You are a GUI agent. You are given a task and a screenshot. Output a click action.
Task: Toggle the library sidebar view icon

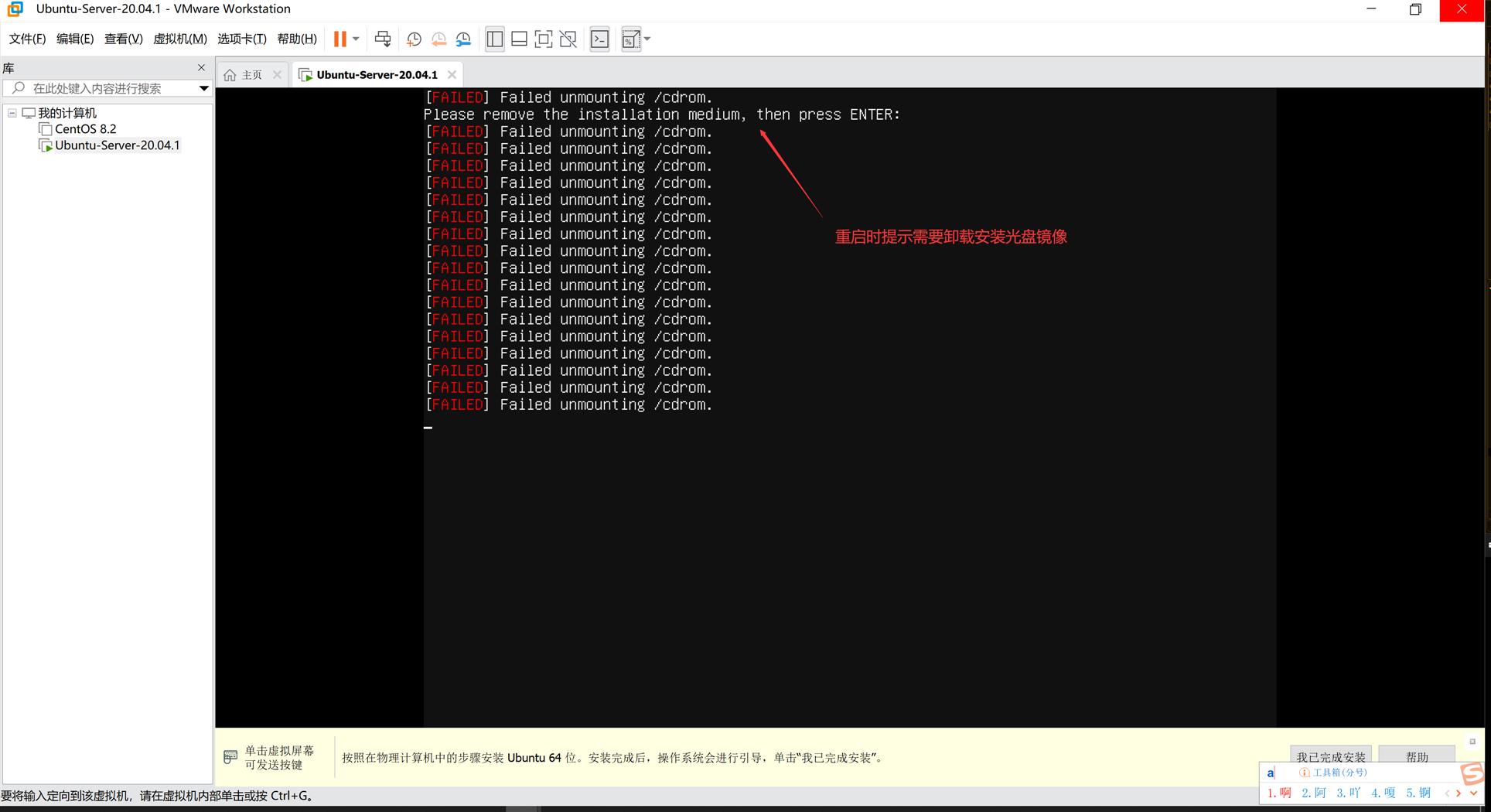[x=495, y=39]
